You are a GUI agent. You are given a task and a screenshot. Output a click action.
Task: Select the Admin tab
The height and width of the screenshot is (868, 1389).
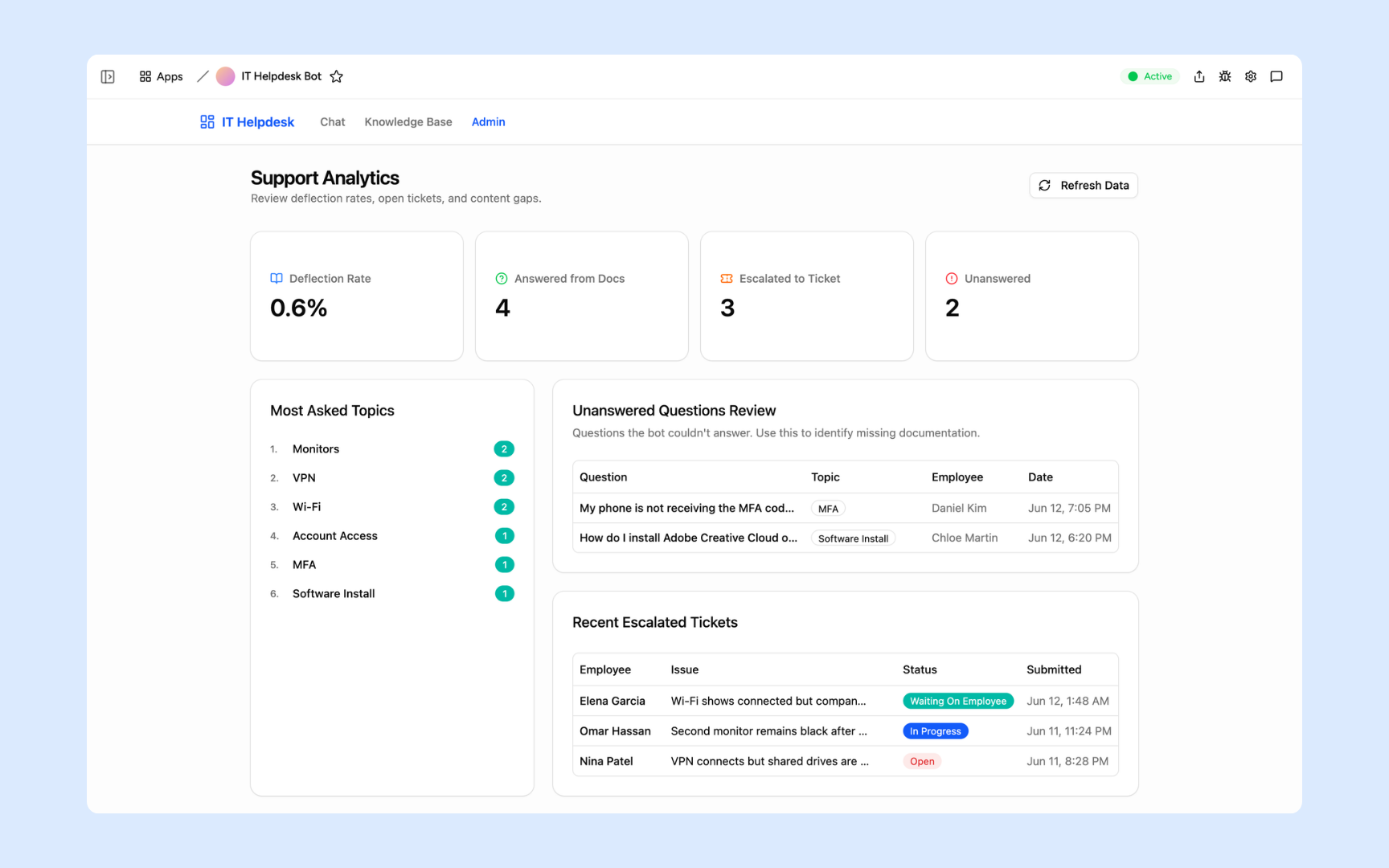489,121
